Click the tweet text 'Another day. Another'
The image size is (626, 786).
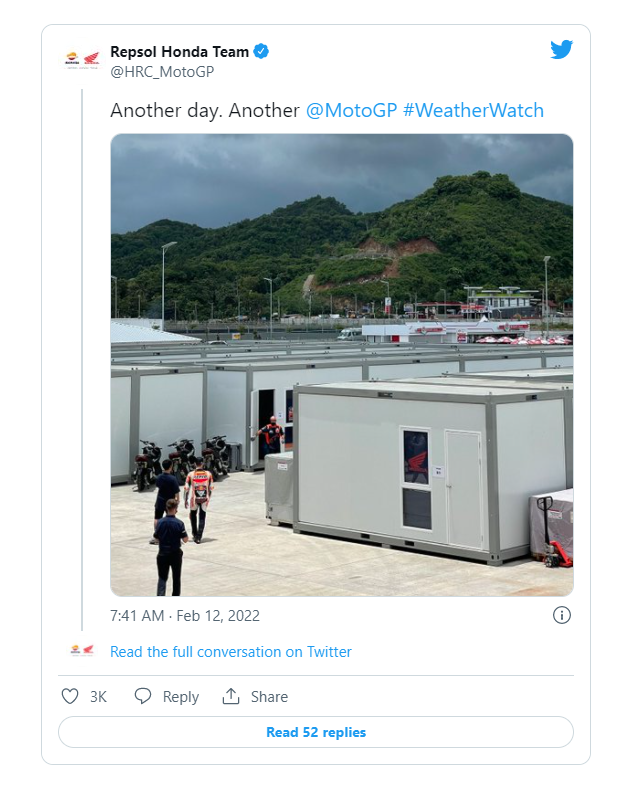(204, 110)
